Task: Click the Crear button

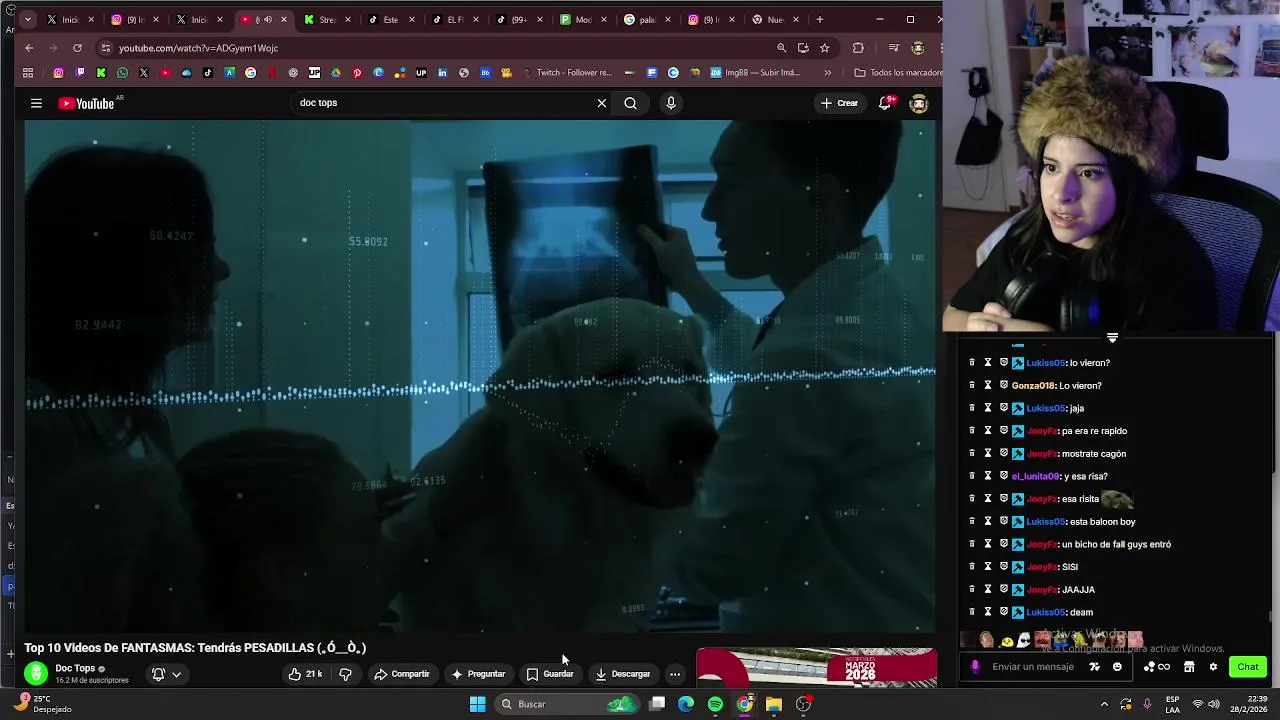Action: (x=839, y=103)
